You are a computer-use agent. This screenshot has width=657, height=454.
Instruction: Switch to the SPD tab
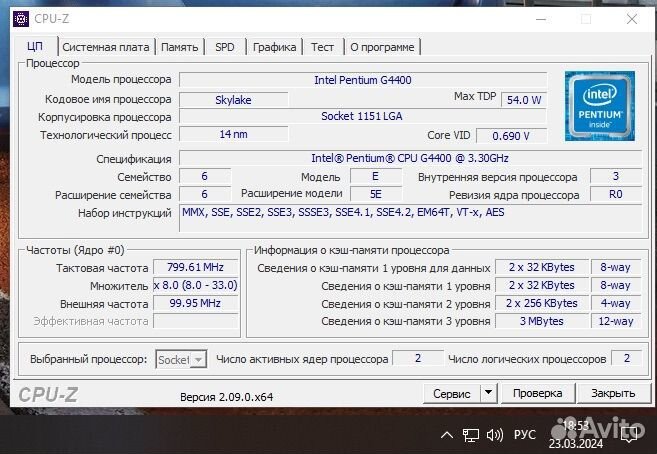[x=225, y=47]
